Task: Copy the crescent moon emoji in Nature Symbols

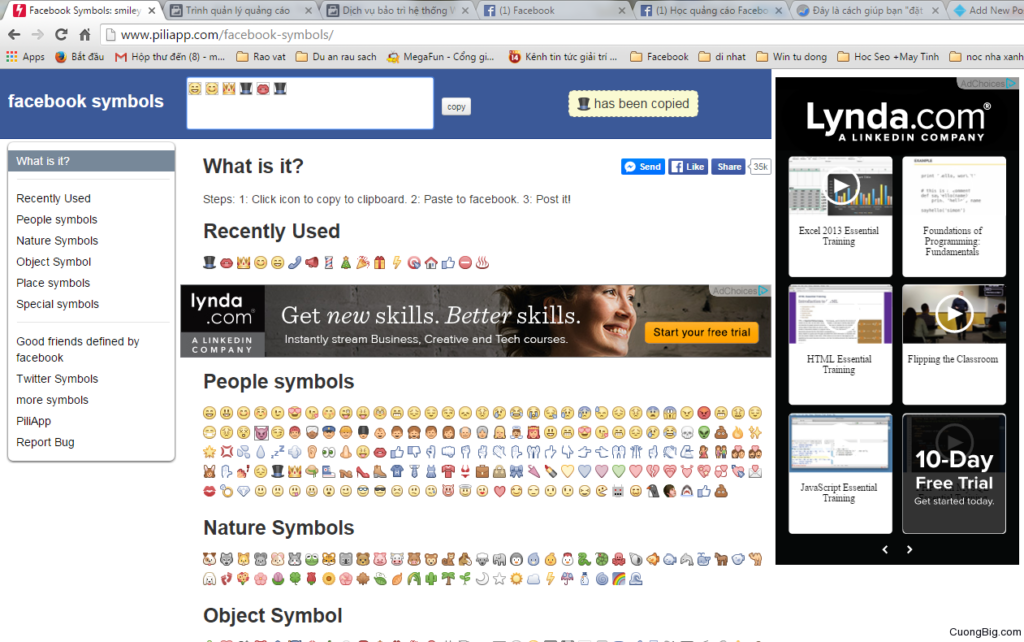Action: pos(482,579)
